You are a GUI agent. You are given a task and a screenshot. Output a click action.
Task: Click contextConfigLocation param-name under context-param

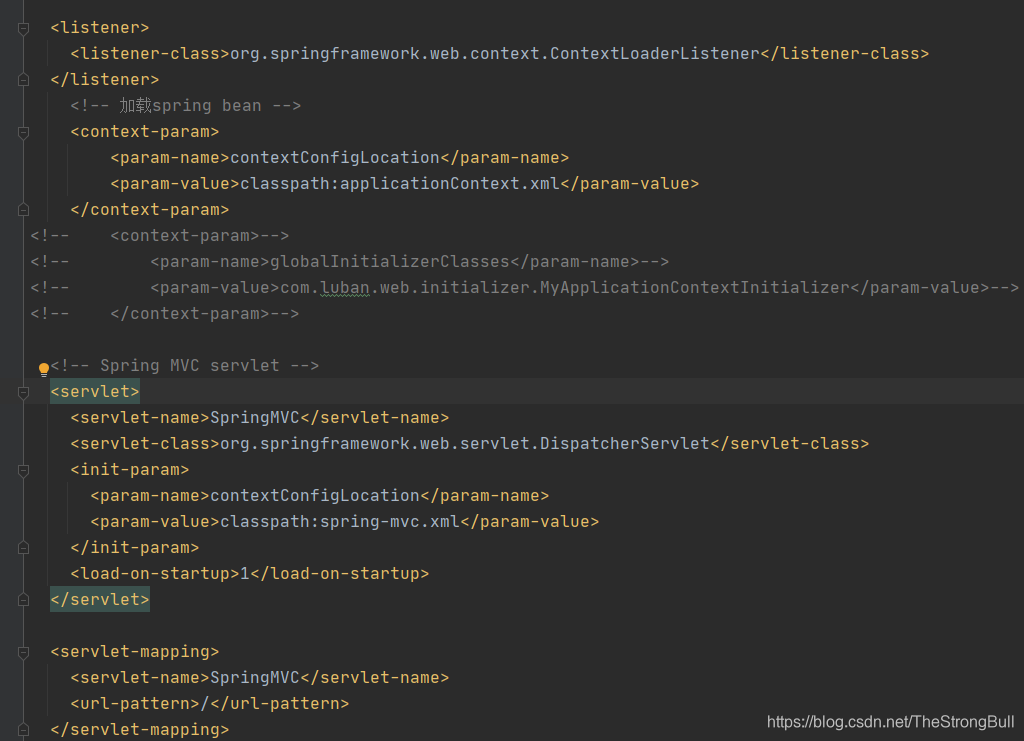(x=340, y=158)
